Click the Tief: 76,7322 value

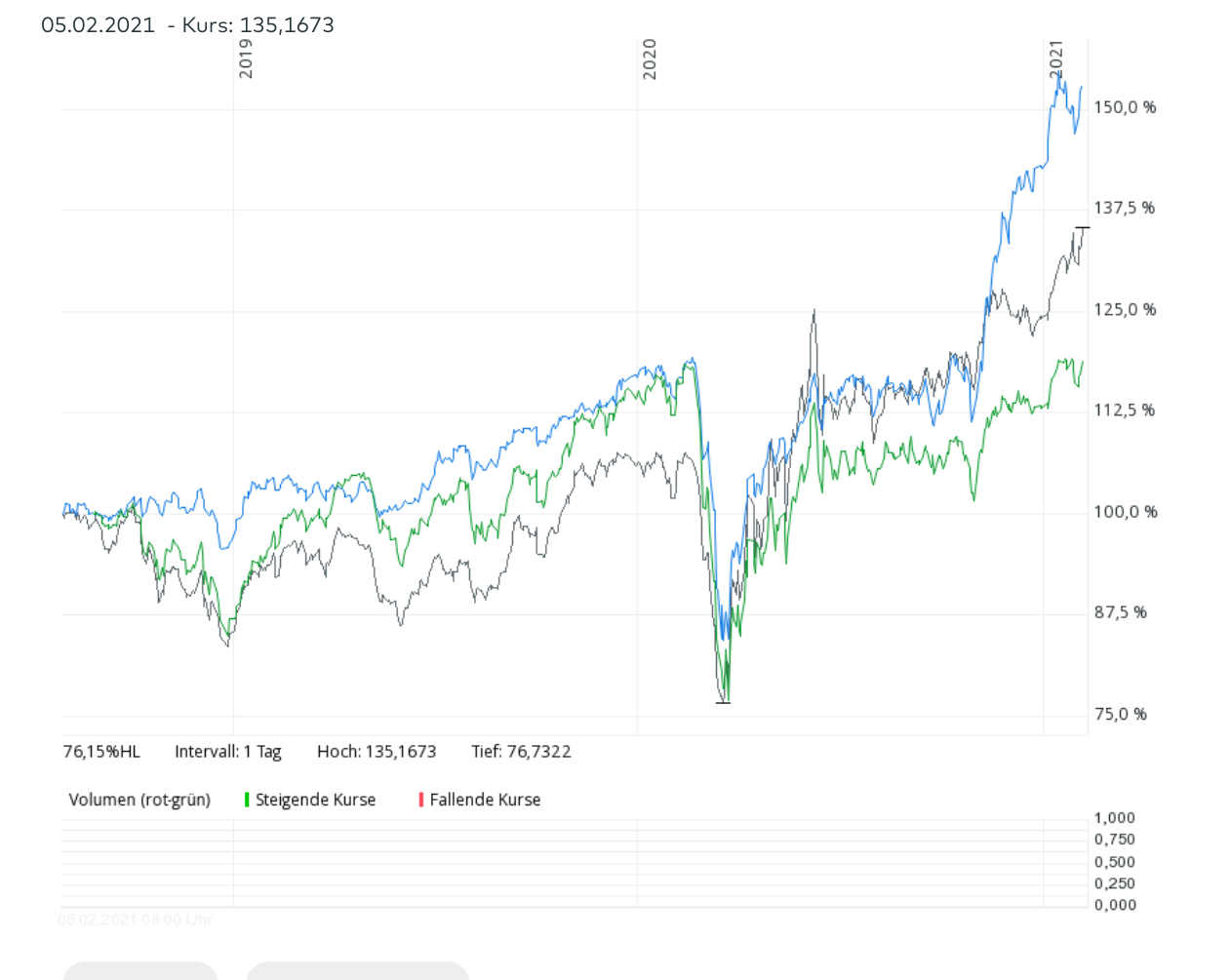point(521,752)
